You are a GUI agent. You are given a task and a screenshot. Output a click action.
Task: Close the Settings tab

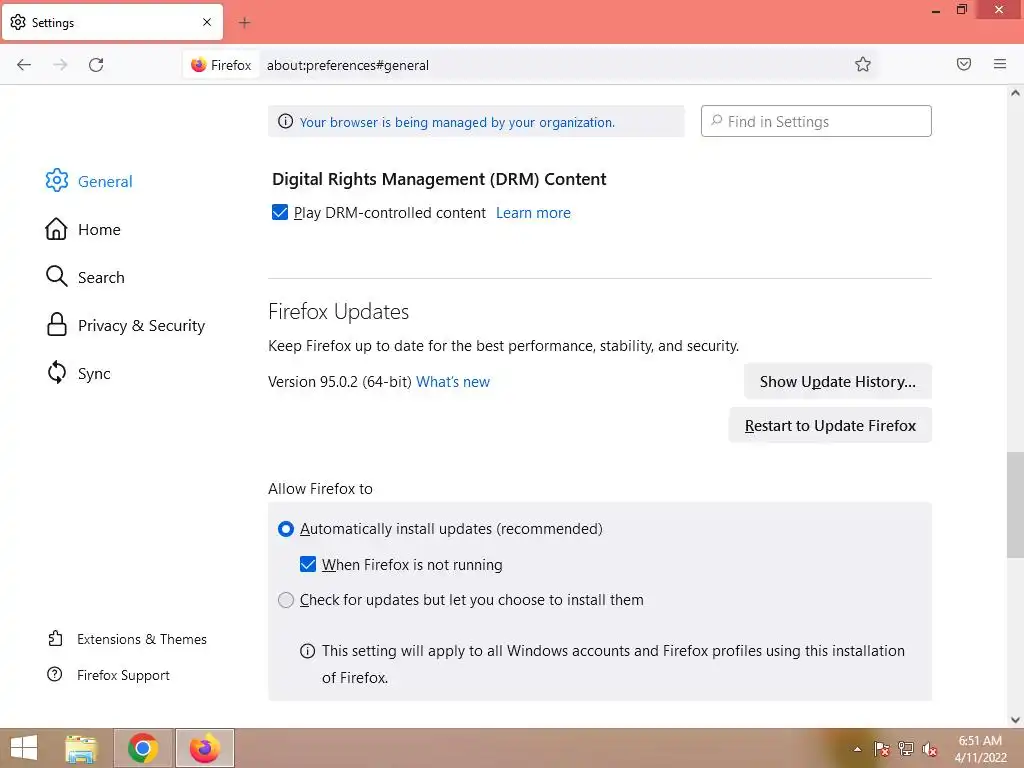[x=207, y=22]
